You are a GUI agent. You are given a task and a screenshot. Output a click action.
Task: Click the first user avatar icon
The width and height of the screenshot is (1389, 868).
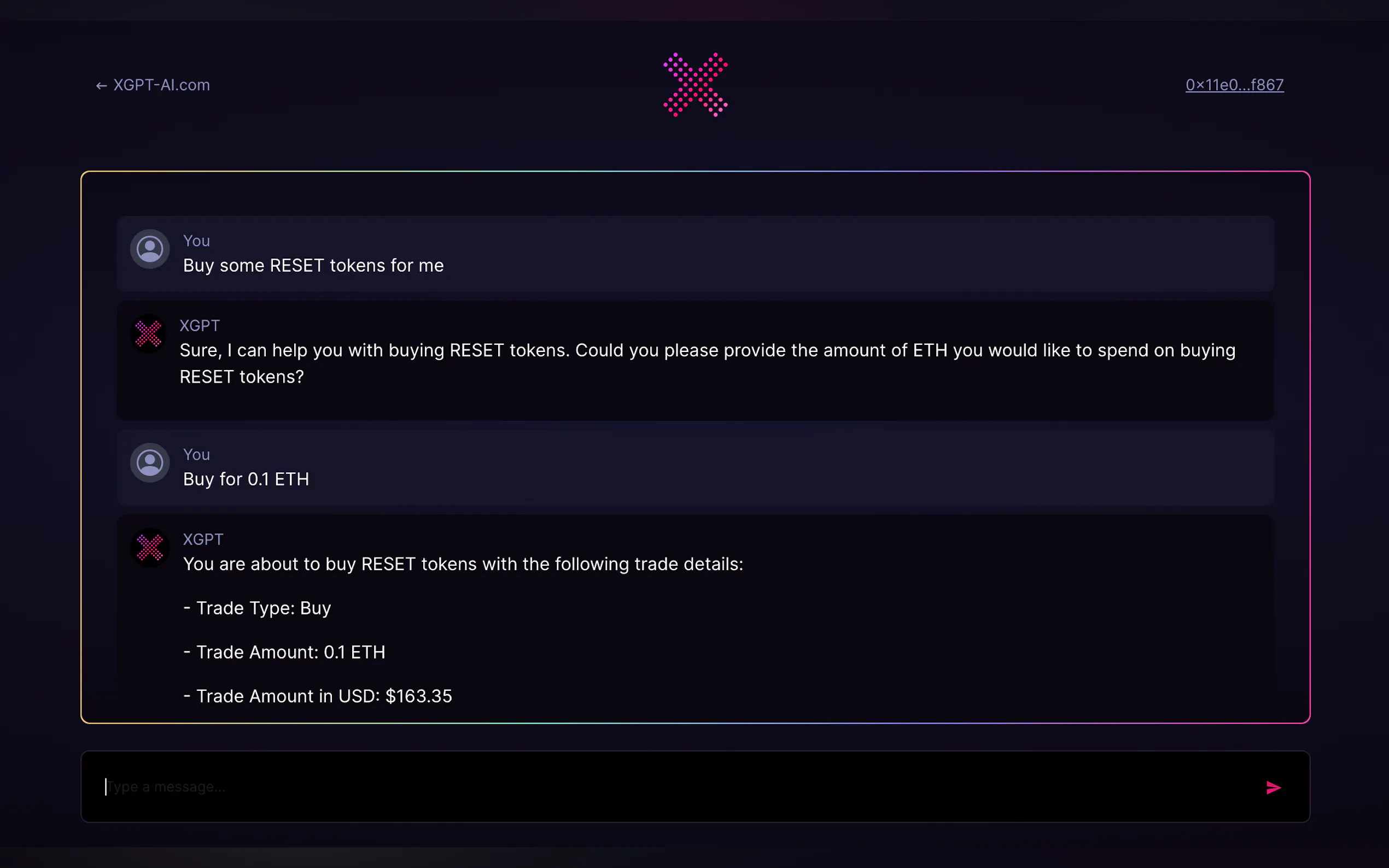150,249
